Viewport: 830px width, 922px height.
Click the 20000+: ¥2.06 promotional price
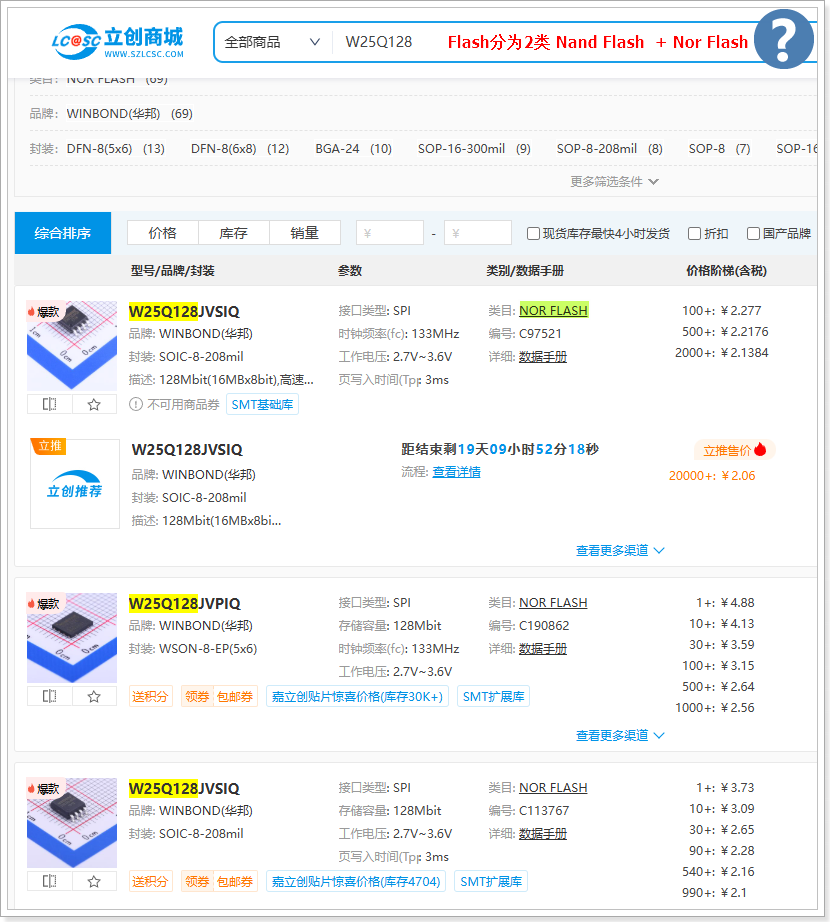tap(712, 476)
